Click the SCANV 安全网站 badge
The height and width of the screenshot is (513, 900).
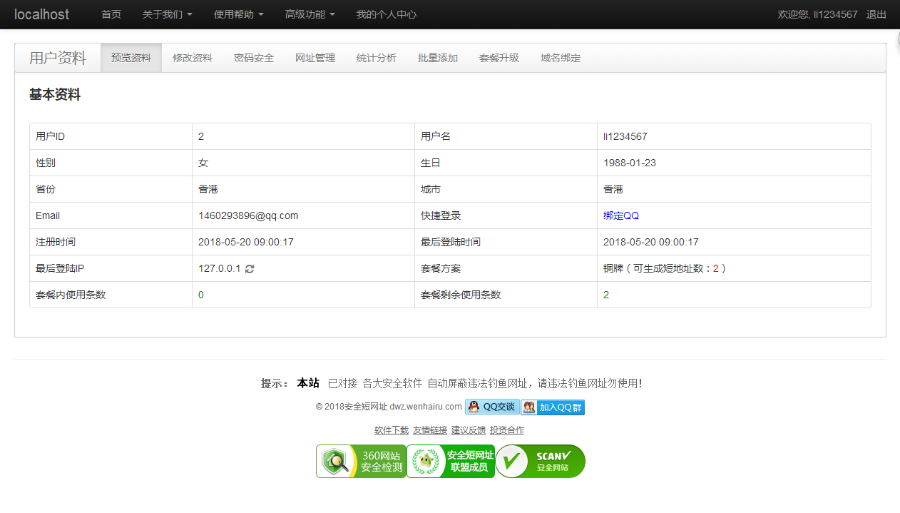point(540,461)
